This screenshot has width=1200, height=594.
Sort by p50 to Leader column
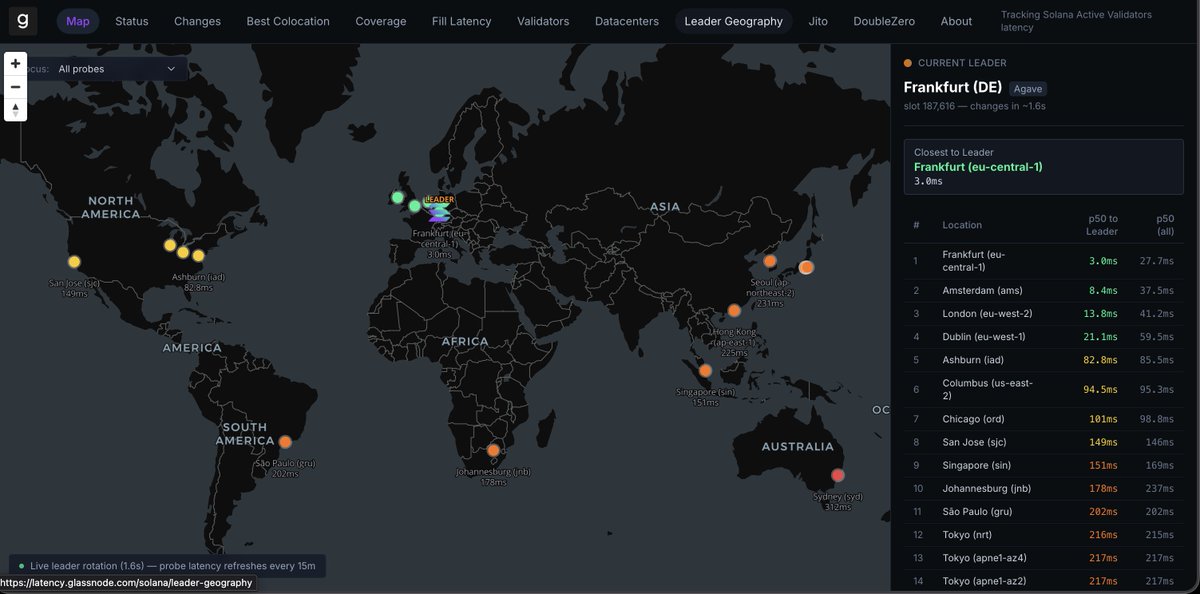point(1100,225)
